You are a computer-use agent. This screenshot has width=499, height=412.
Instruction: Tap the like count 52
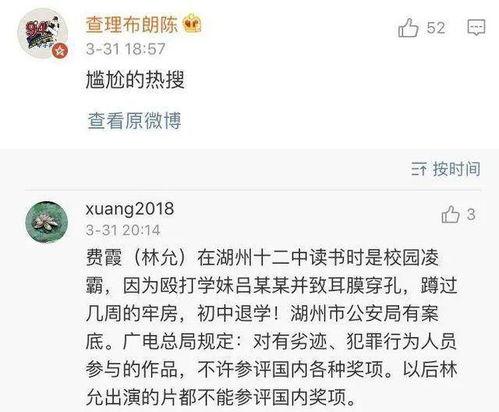tap(436, 28)
